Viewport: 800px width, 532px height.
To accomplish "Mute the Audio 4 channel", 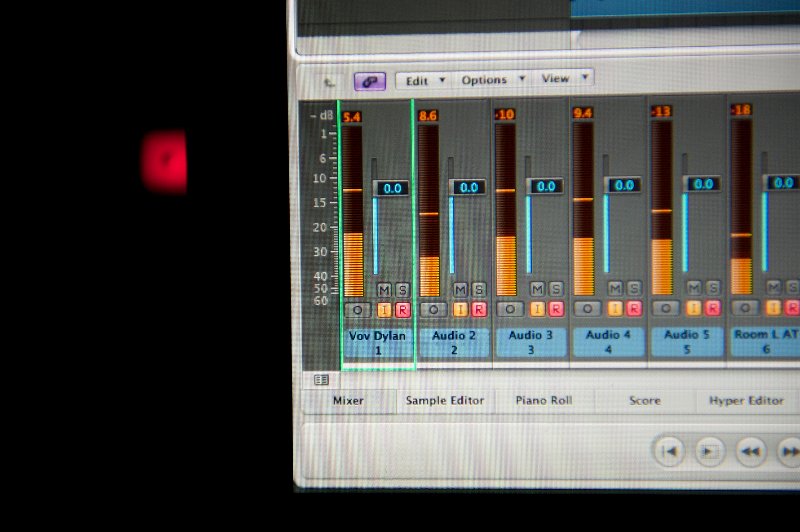I will tap(615, 289).
